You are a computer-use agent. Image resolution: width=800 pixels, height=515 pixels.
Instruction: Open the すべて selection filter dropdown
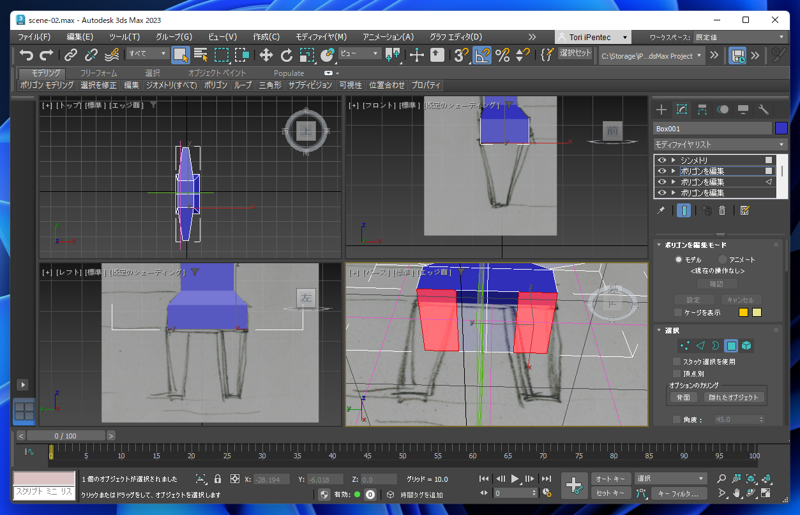[147, 53]
